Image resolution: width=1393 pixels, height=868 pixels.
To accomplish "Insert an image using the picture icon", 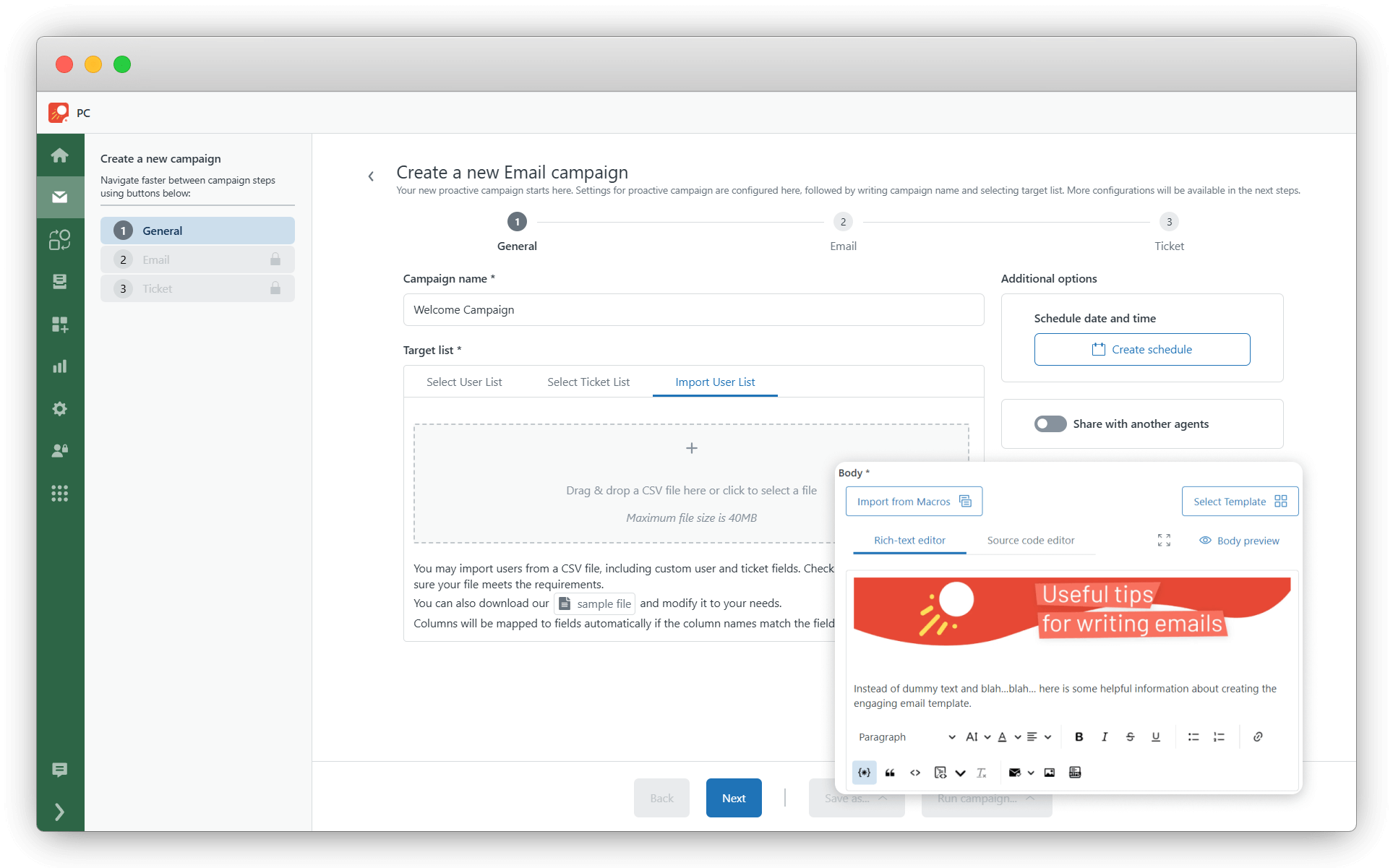I will (1050, 773).
